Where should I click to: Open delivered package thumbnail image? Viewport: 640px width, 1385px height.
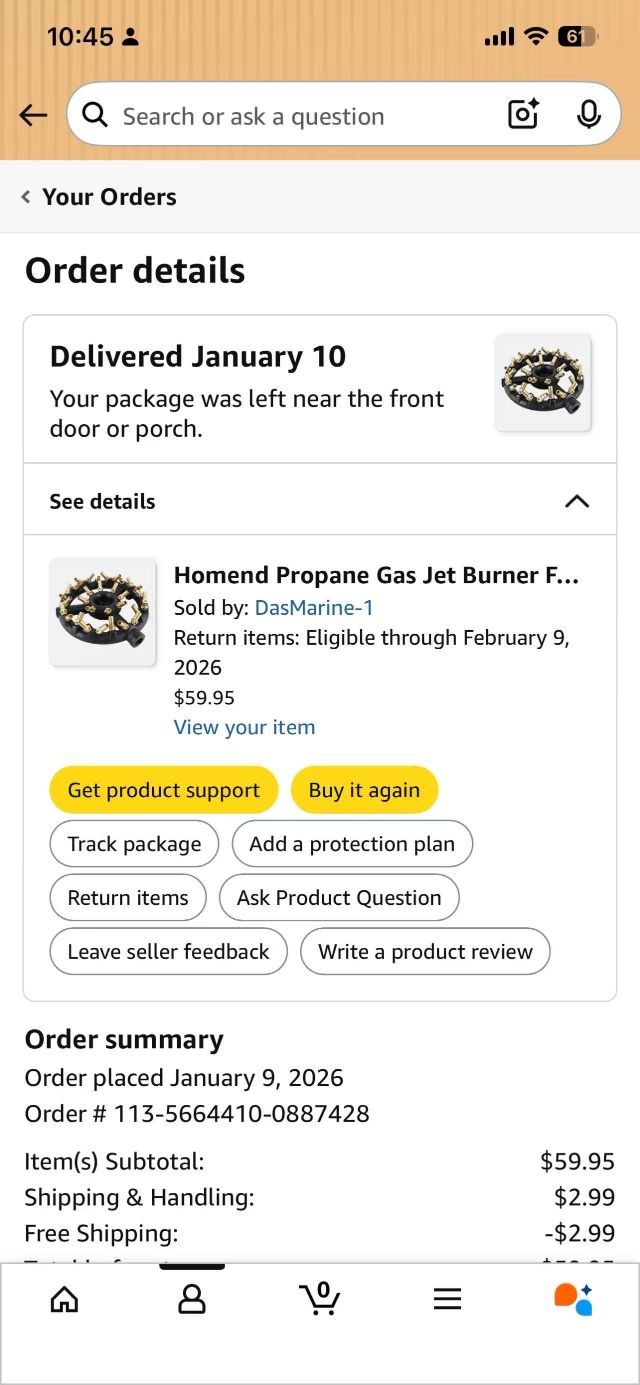(x=543, y=384)
